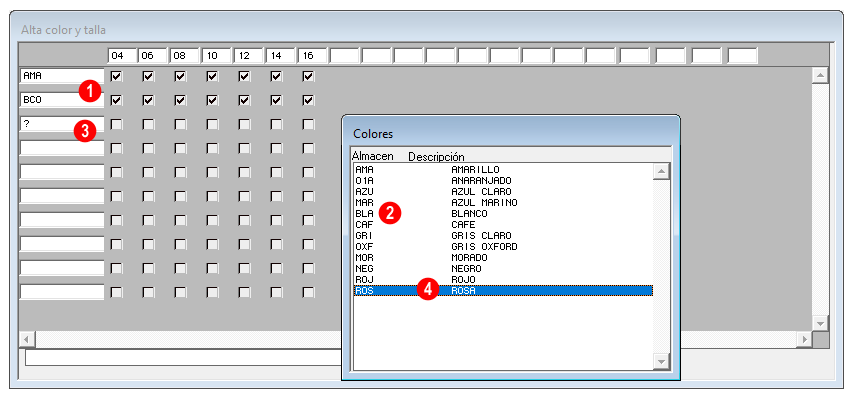Viewport: 849px width, 398px height.
Task: Uncheck size 04 for BCO row
Action: (x=116, y=100)
